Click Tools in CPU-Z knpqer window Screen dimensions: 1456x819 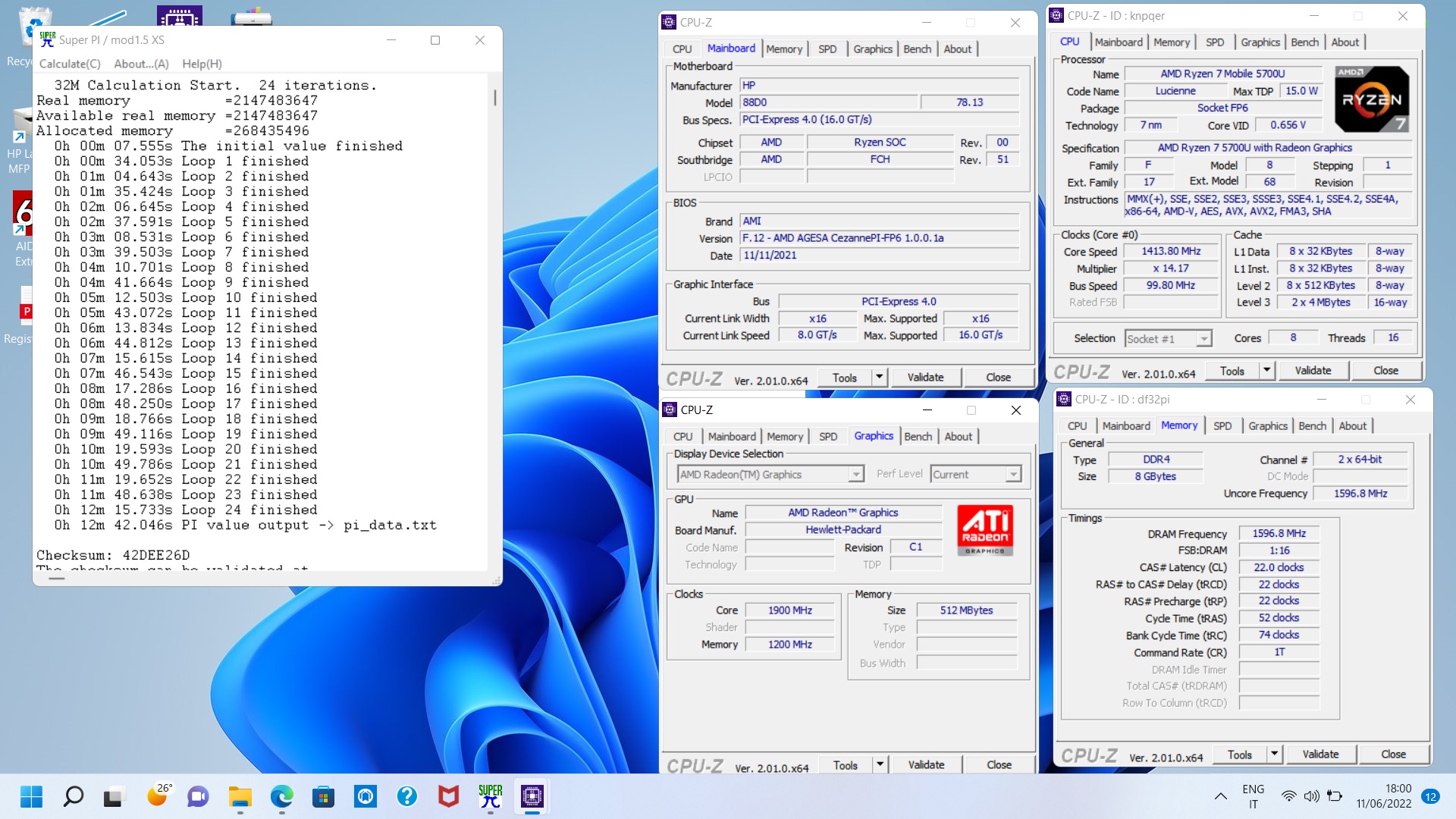[1232, 371]
